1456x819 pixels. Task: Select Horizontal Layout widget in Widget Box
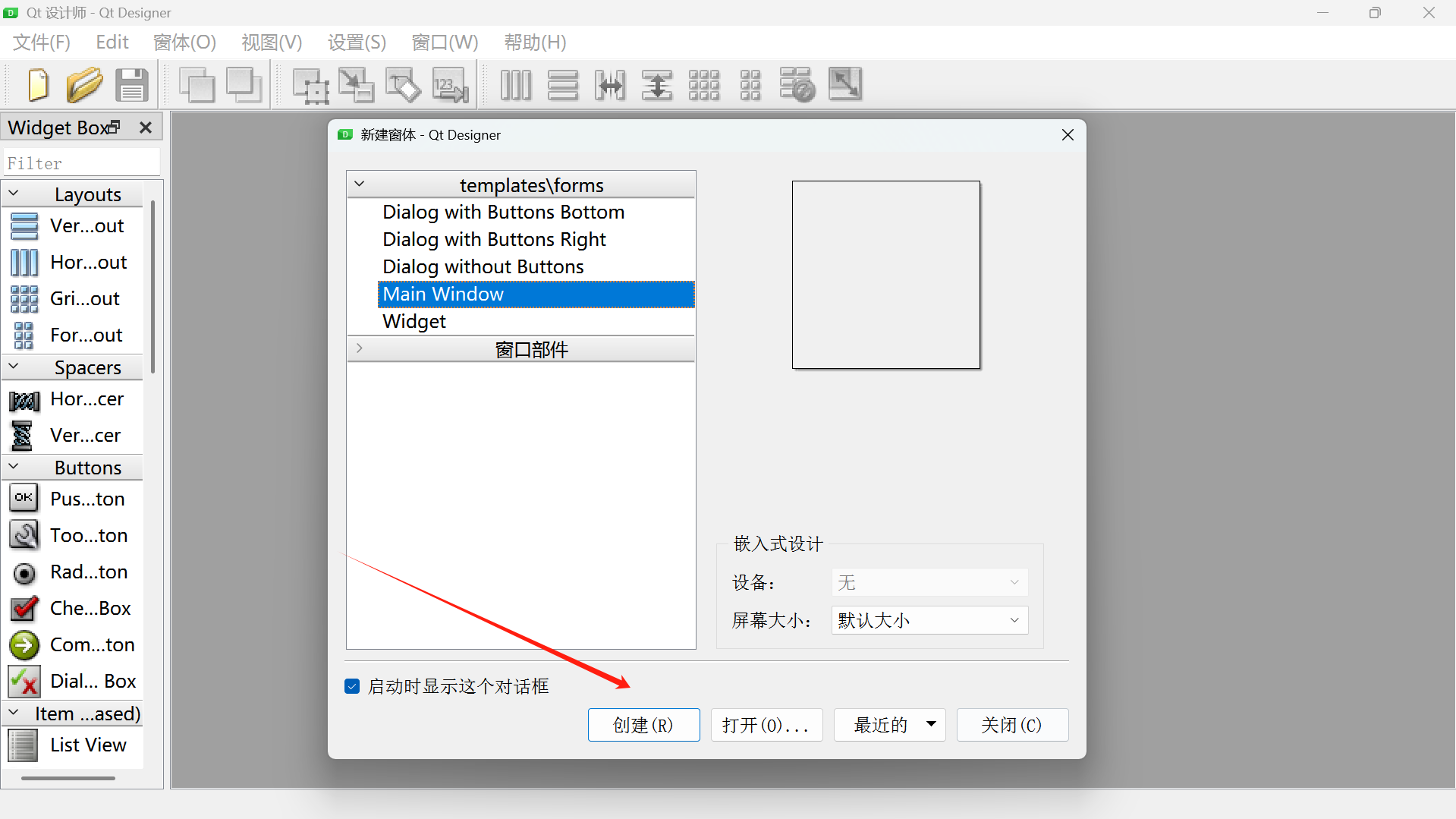[x=72, y=262]
